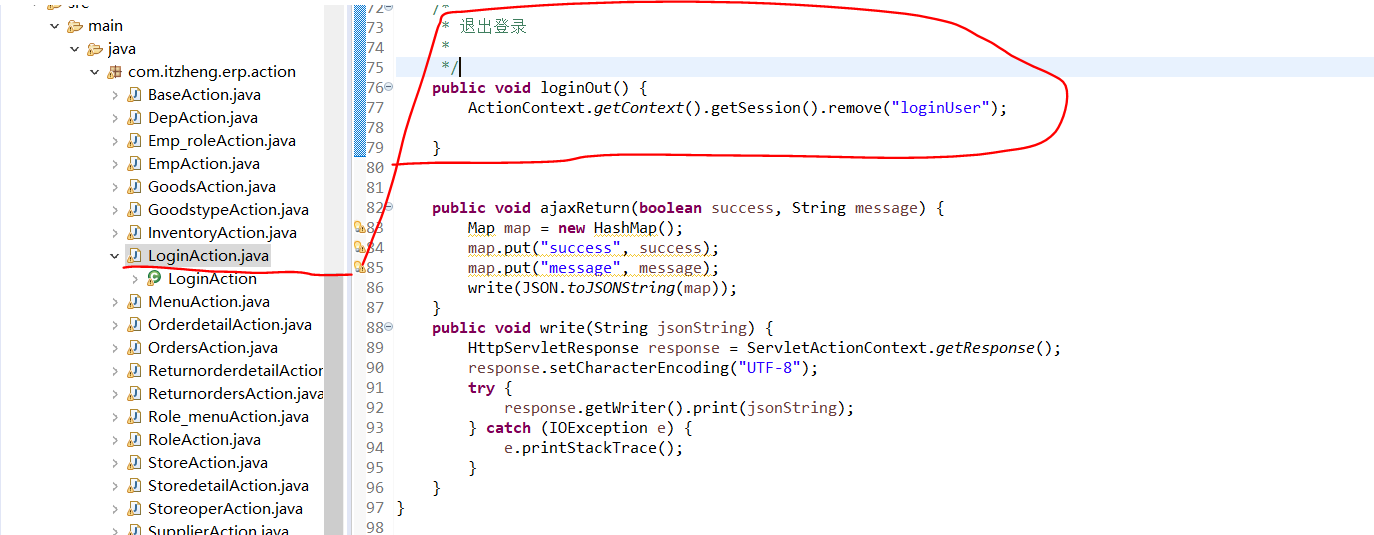Click the 退出登录 comment text
Viewport: 1374px width, 535px height.
(x=493, y=27)
